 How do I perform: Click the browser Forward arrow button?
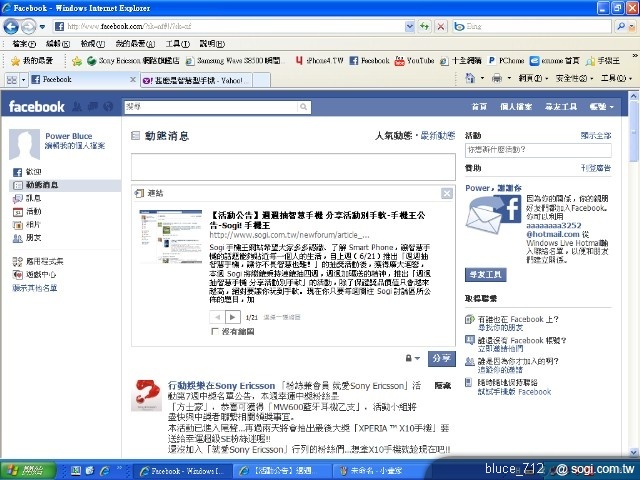click(28, 27)
